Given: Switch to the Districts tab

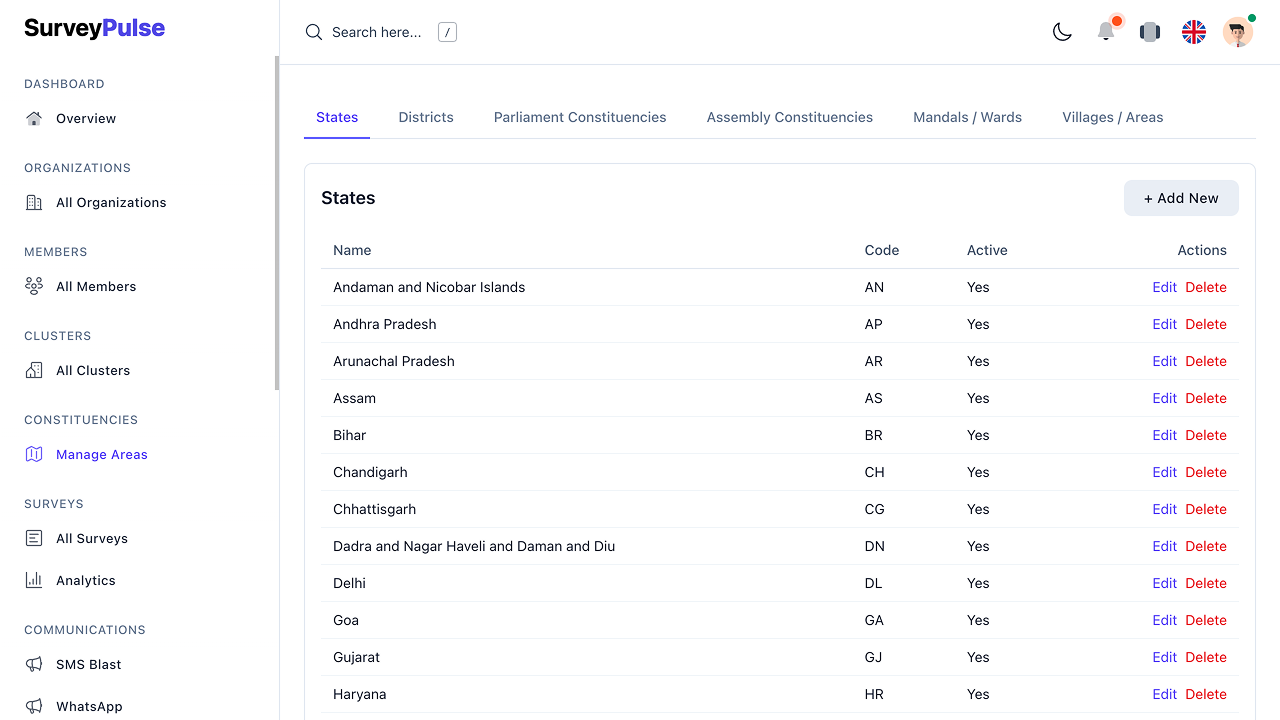Looking at the screenshot, I should [x=426, y=117].
